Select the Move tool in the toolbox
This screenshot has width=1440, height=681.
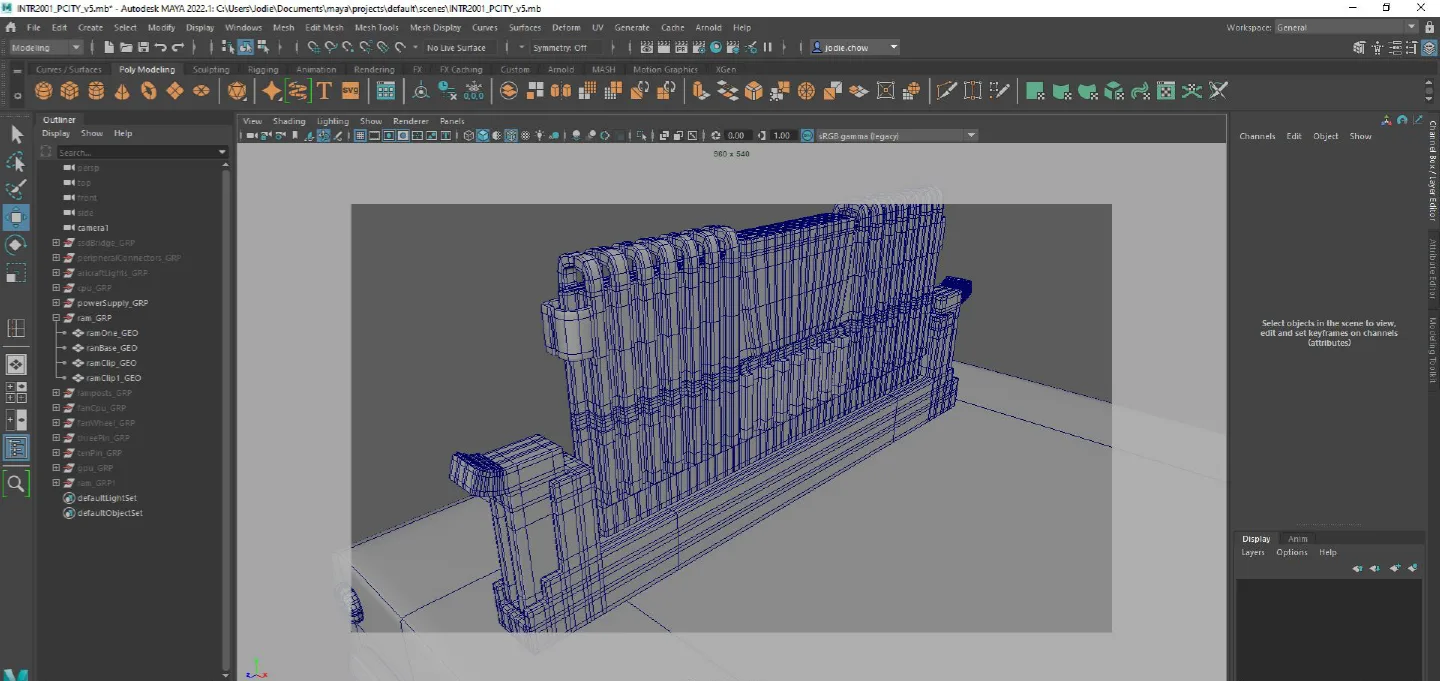(16, 217)
